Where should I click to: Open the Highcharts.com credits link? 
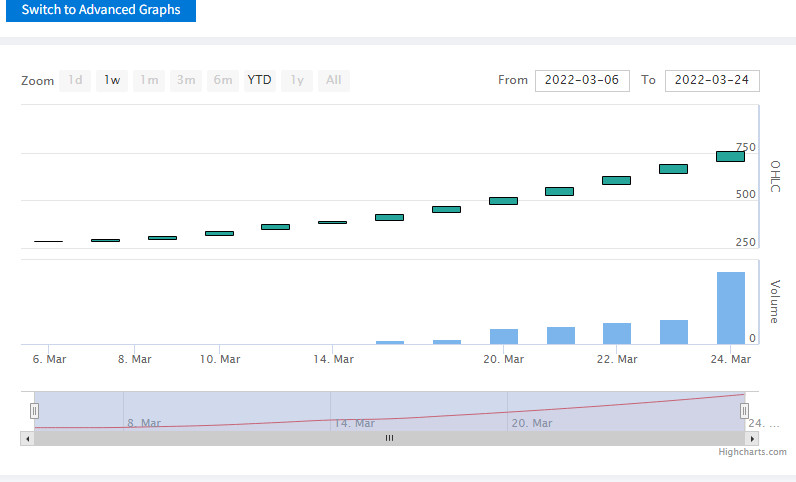click(x=752, y=452)
